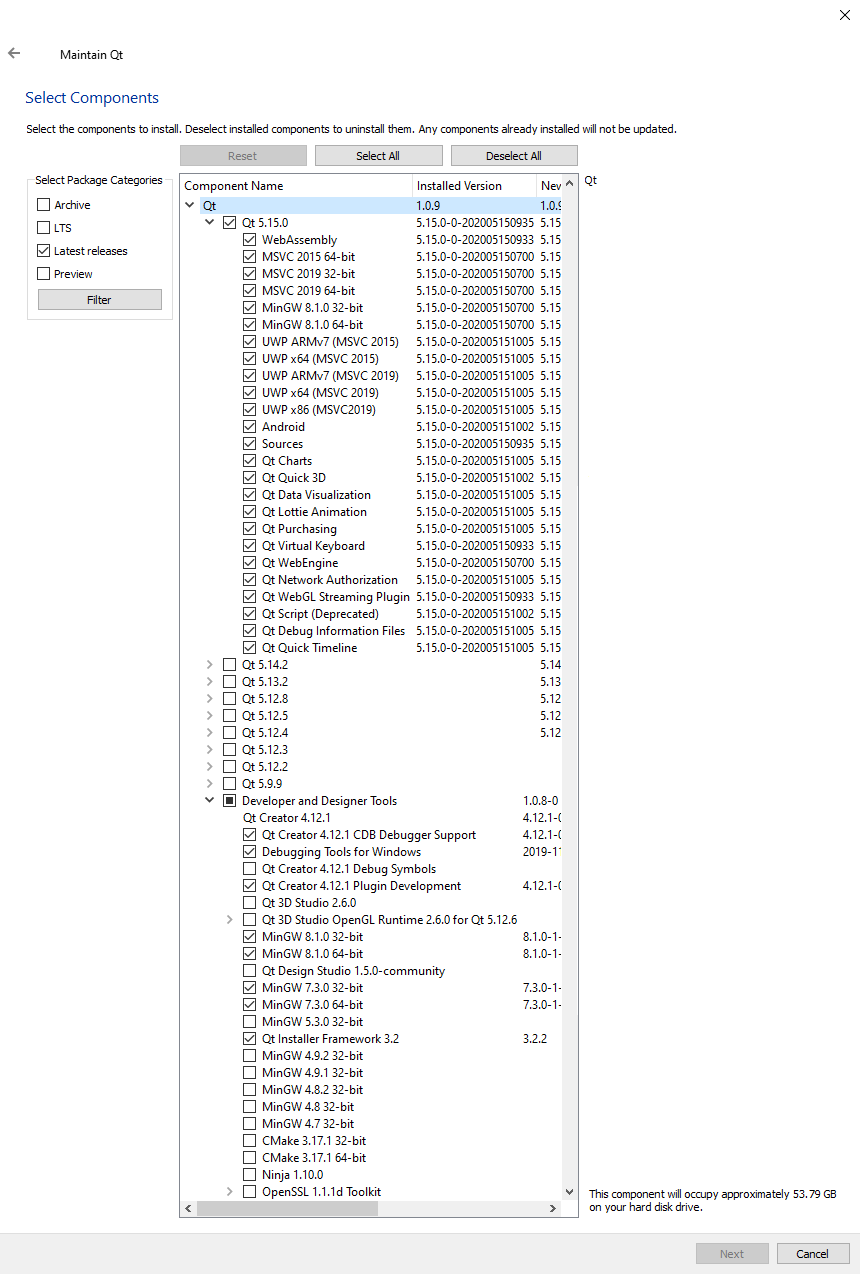
Task: Expand the Qt 5.12.3 node
Action: 210,750
